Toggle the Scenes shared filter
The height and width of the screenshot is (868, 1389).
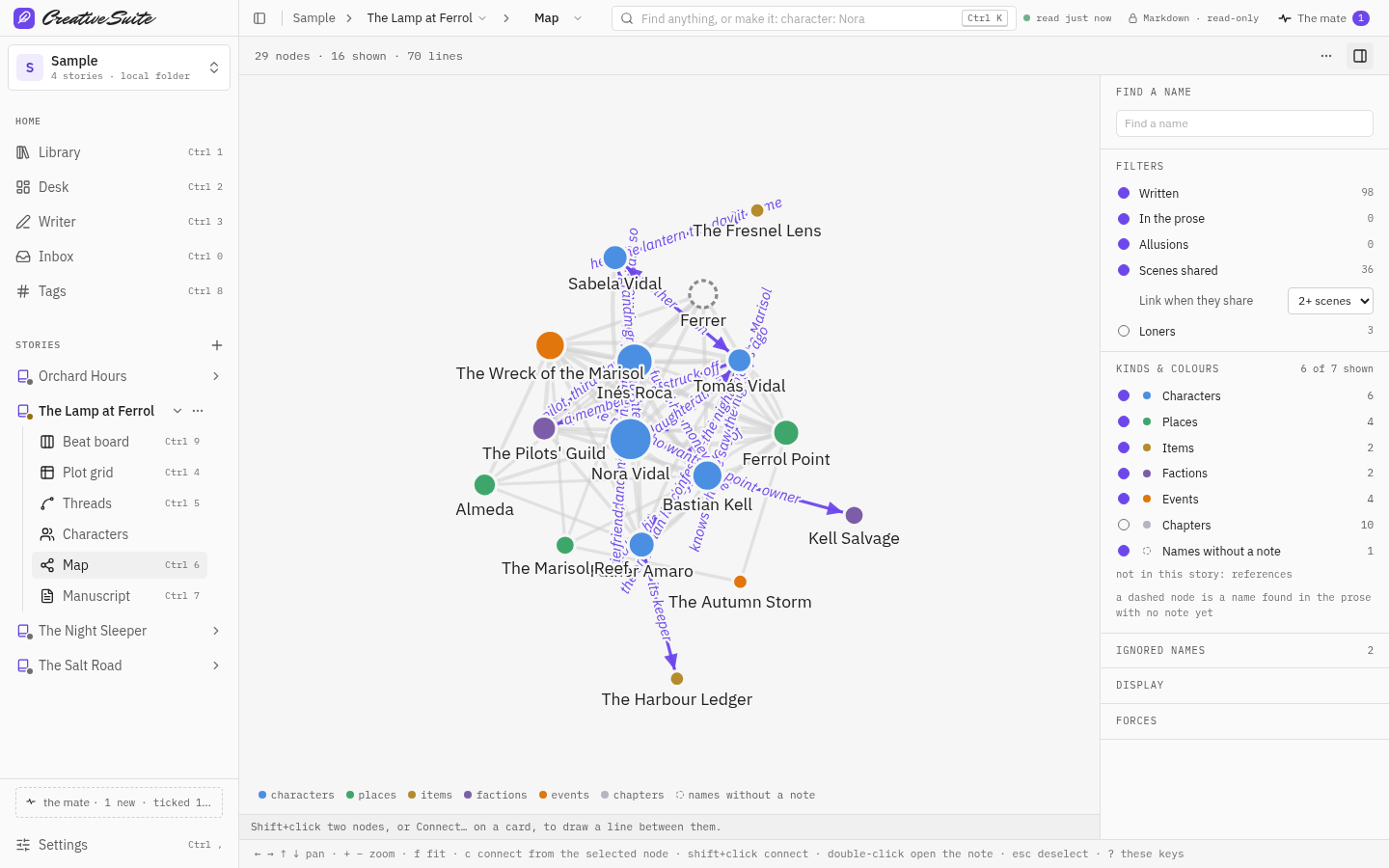point(1124,271)
